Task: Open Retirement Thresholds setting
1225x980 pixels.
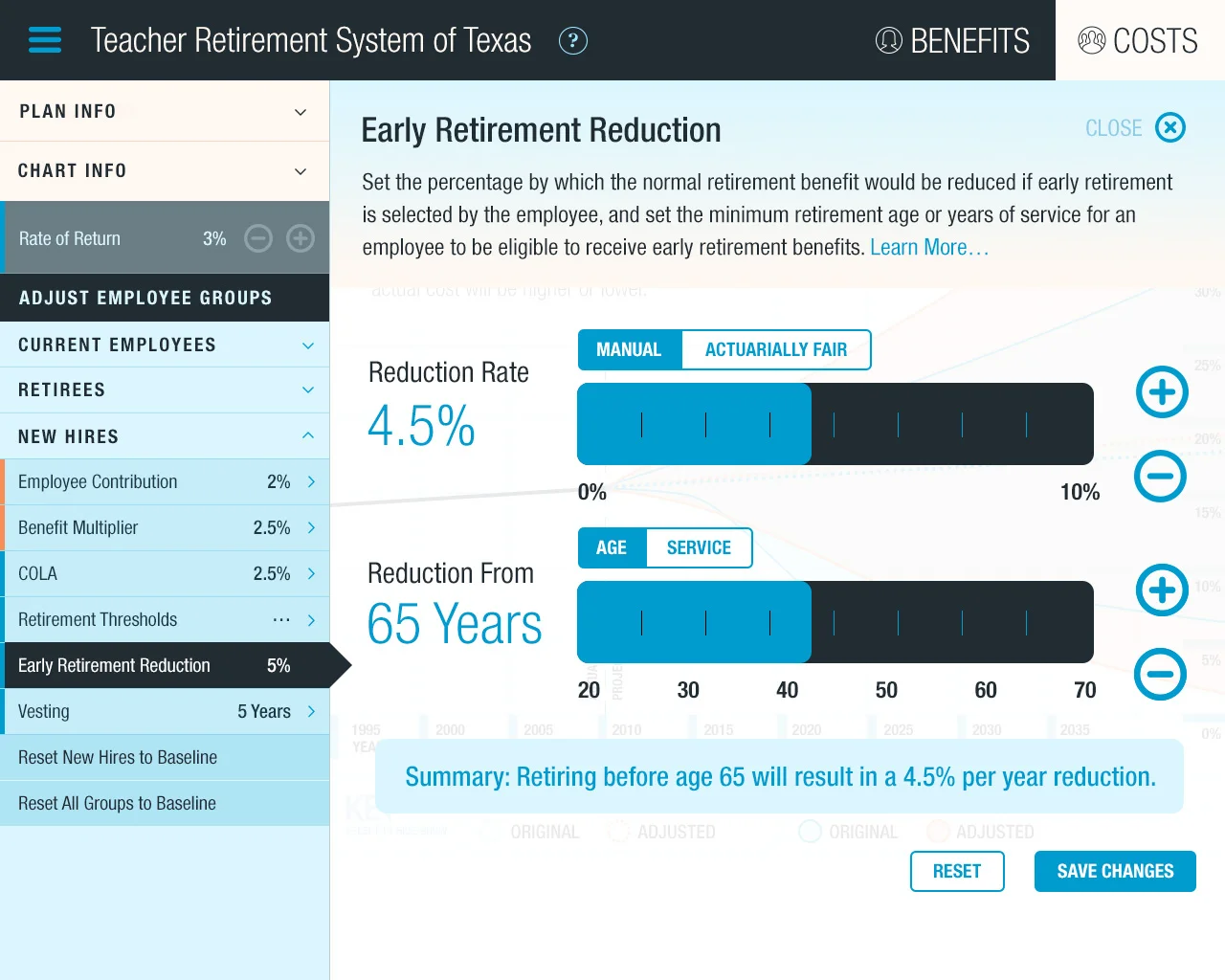Action: [x=165, y=619]
